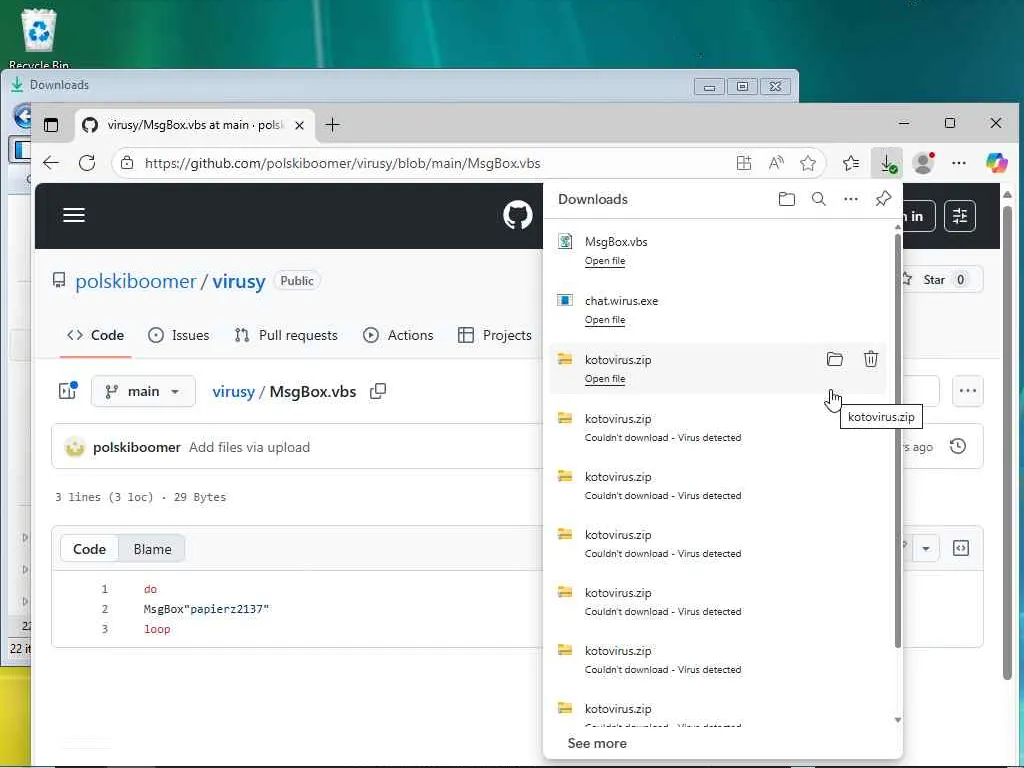Open file actions three-dot menu
This screenshot has width=1024, height=768.
pos(968,391)
